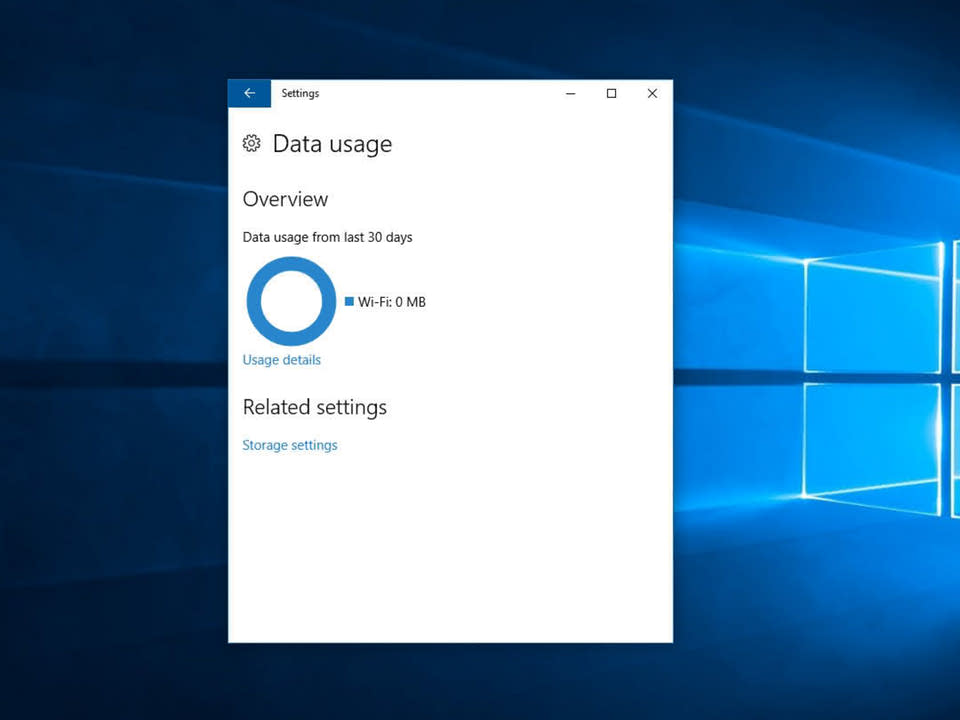
Task: Minimize the Settings window
Action: [570, 93]
